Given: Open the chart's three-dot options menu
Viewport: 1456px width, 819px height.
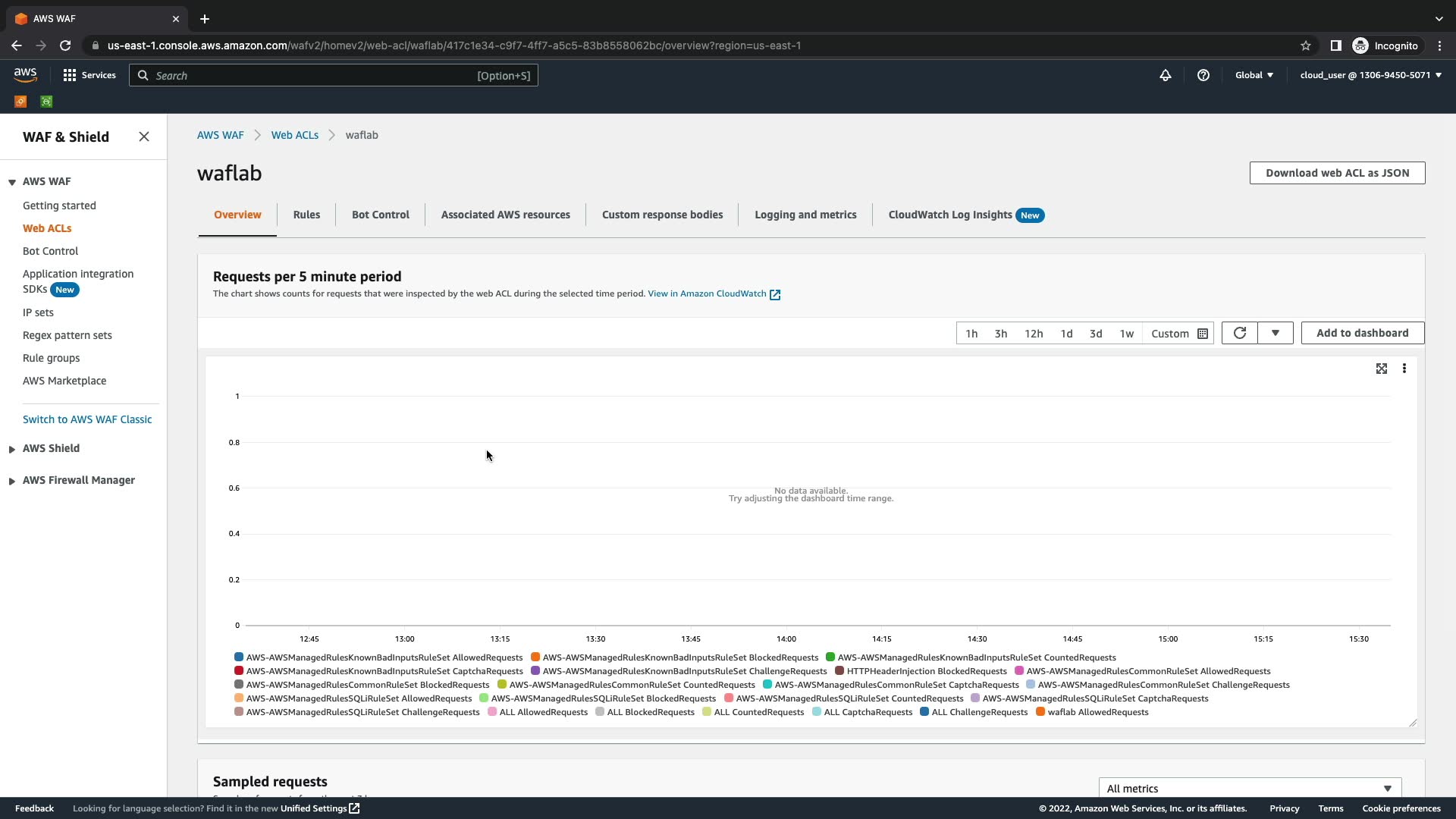Looking at the screenshot, I should (x=1404, y=369).
